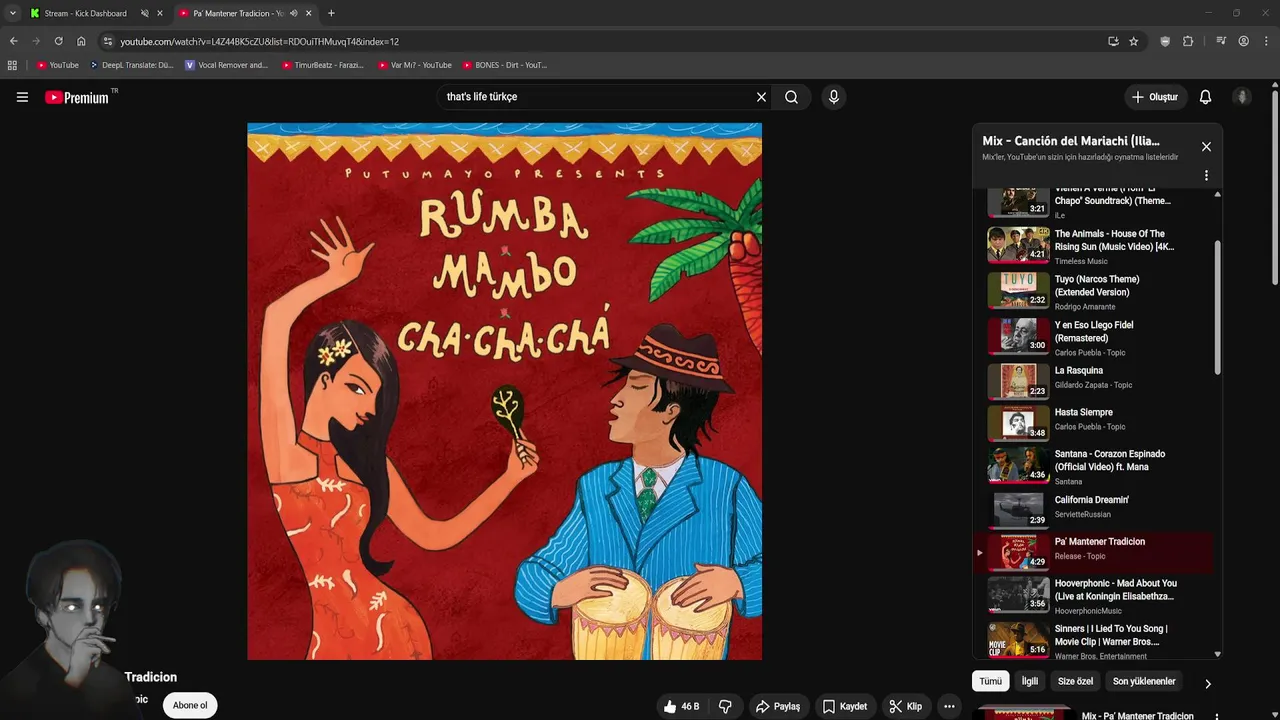Viewport: 1280px width, 720px height.
Task: Click the playlist panel scrollbar thumb
Action: [x=1217, y=307]
